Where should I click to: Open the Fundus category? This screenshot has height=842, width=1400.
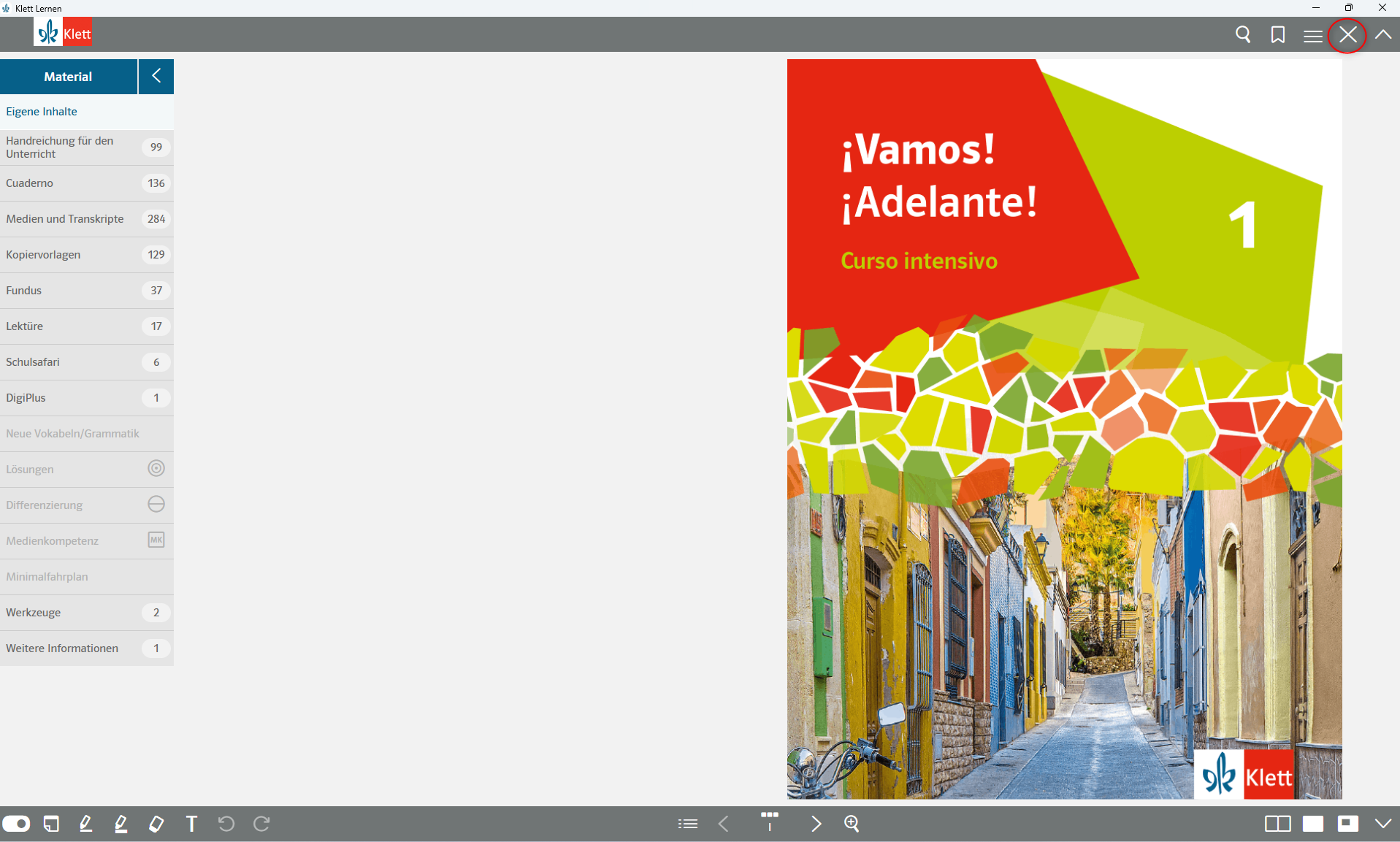point(87,291)
